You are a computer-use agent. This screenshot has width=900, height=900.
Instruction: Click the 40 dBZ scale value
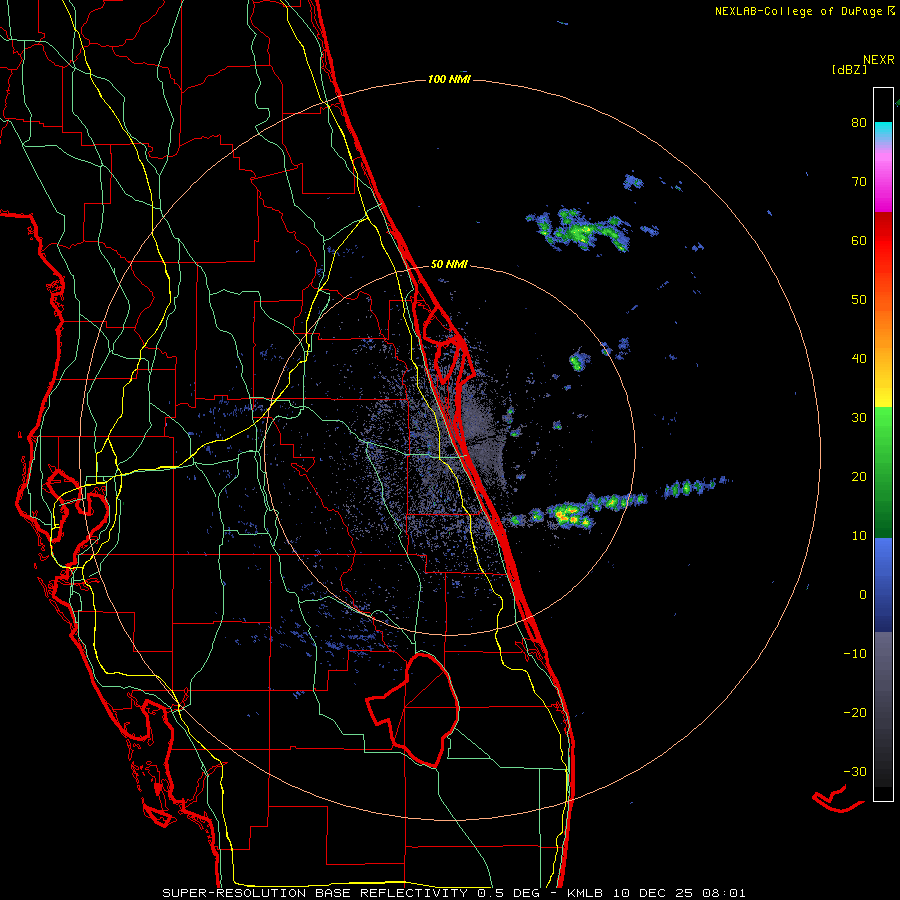pyautogui.click(x=859, y=359)
